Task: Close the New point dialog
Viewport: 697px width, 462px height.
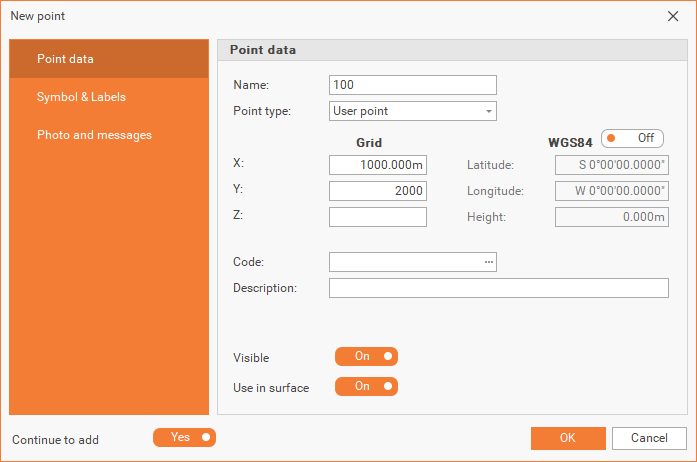Action: click(x=672, y=16)
